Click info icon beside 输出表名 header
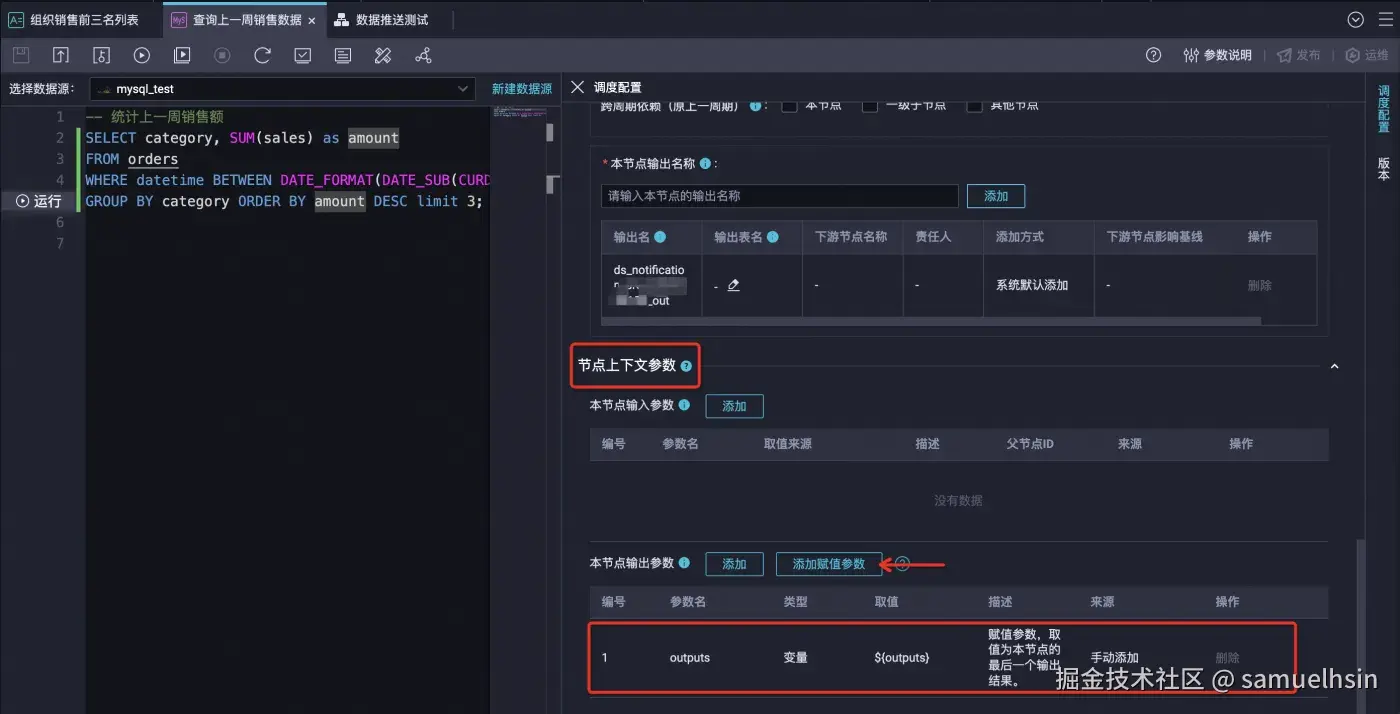 pyautogui.click(x=773, y=237)
